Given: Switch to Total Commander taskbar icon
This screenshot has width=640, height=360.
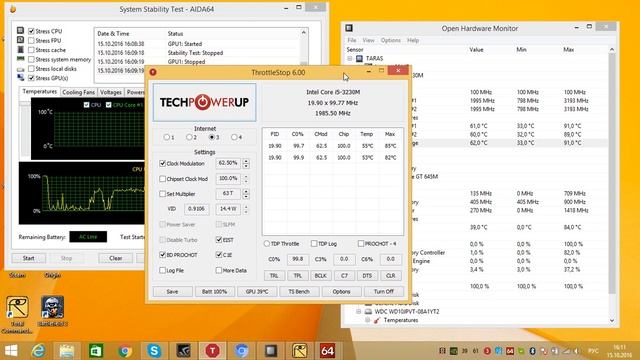Looking at the screenshot, I should [x=300, y=351].
